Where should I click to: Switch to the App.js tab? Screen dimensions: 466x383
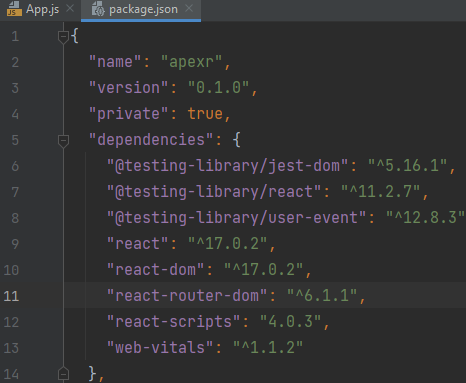coord(42,9)
